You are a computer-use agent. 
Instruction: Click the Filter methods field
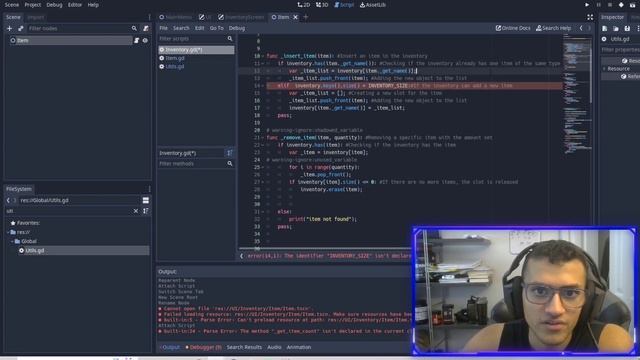tap(196, 164)
